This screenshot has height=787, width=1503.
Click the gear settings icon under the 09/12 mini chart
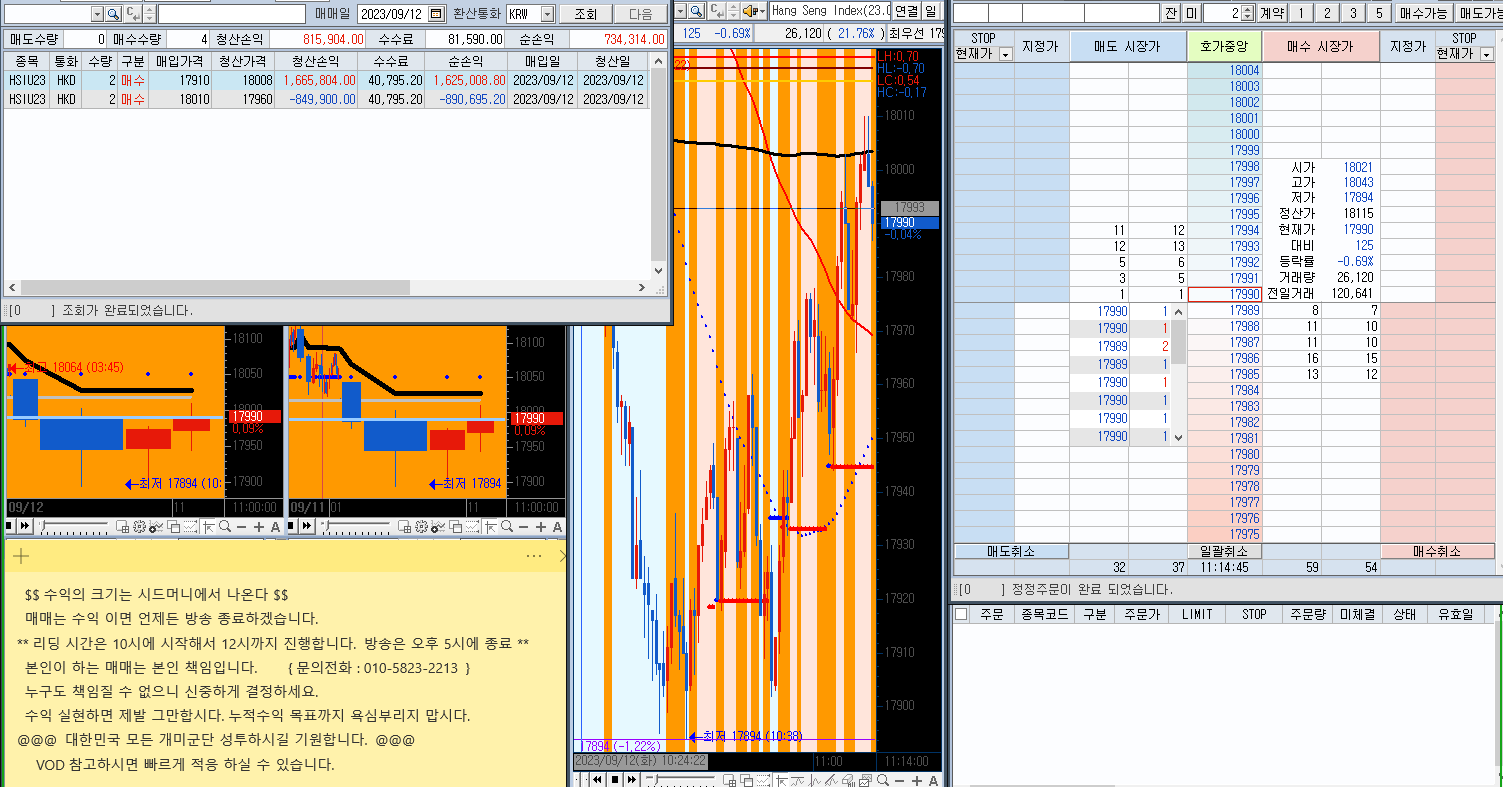[139, 527]
